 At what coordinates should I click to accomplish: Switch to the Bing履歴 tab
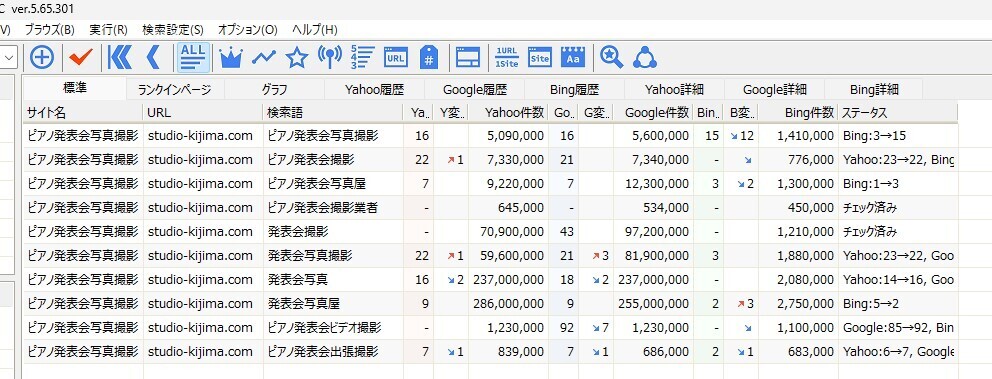pos(574,90)
